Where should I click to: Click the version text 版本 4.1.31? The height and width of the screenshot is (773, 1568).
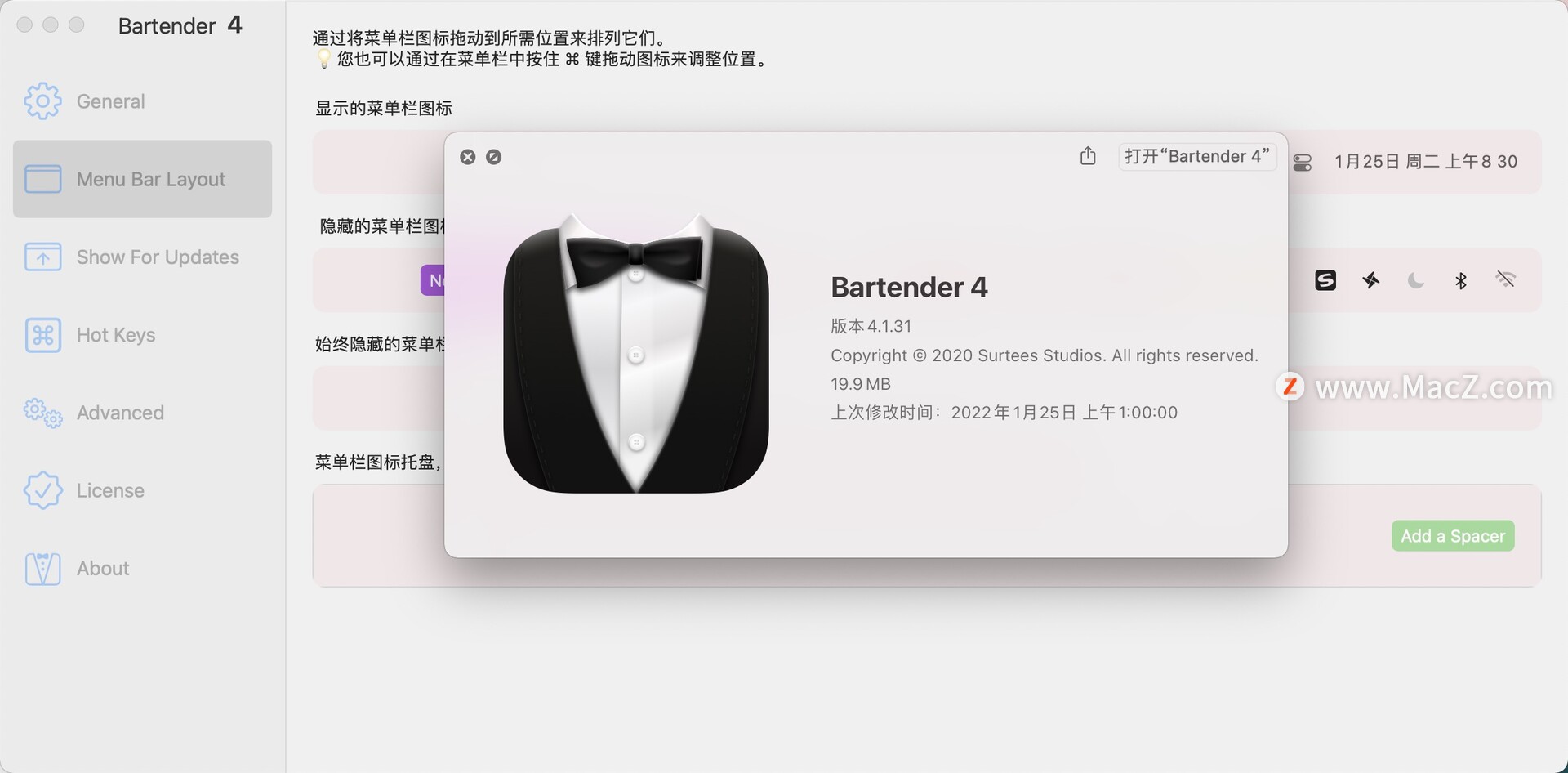(x=871, y=326)
